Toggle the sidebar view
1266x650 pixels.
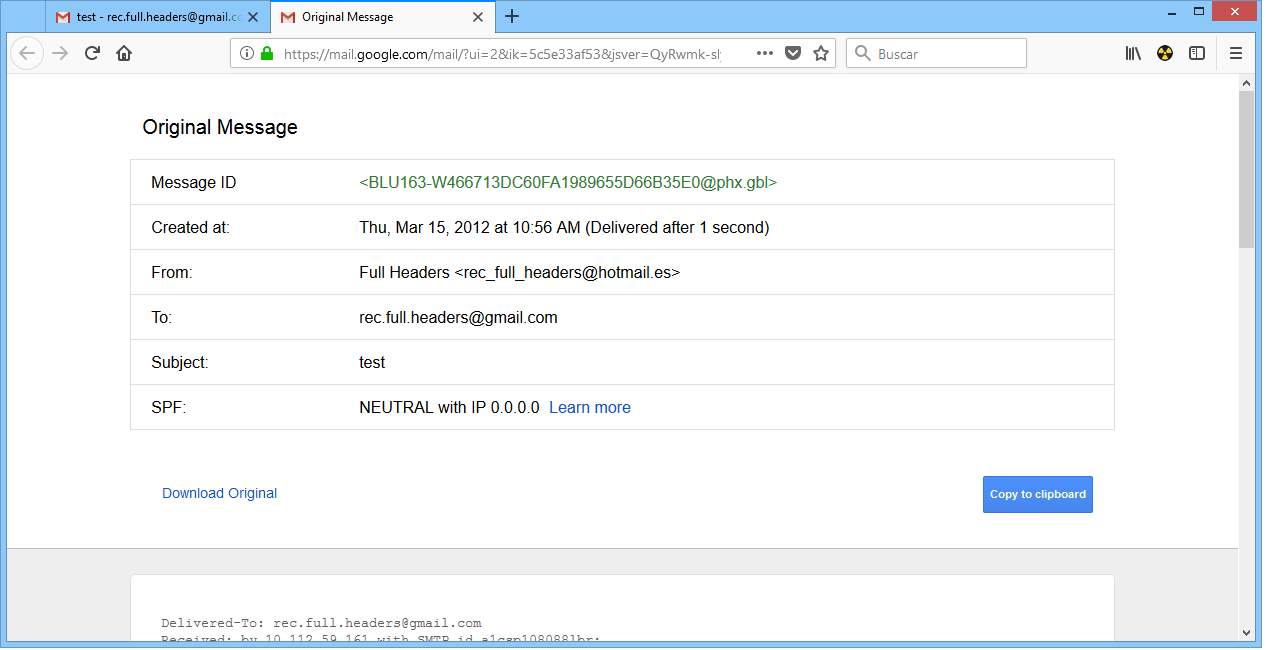point(1197,54)
